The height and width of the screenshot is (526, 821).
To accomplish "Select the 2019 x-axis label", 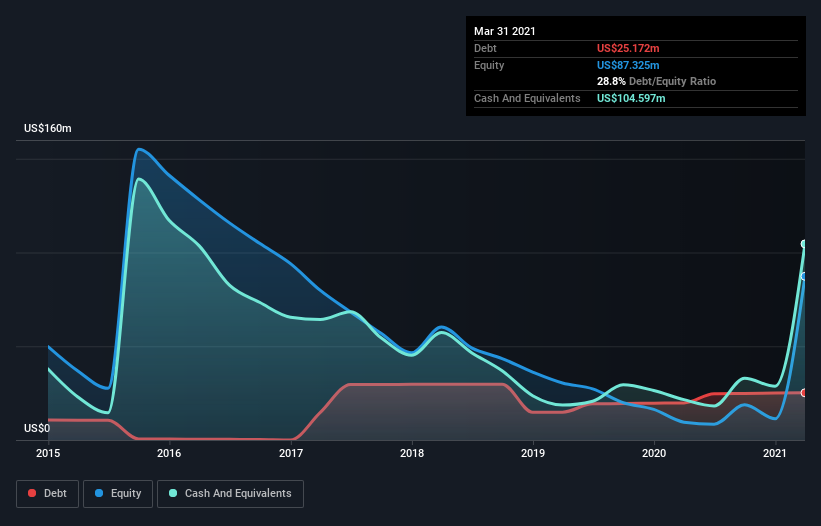I will pyautogui.click(x=533, y=453).
